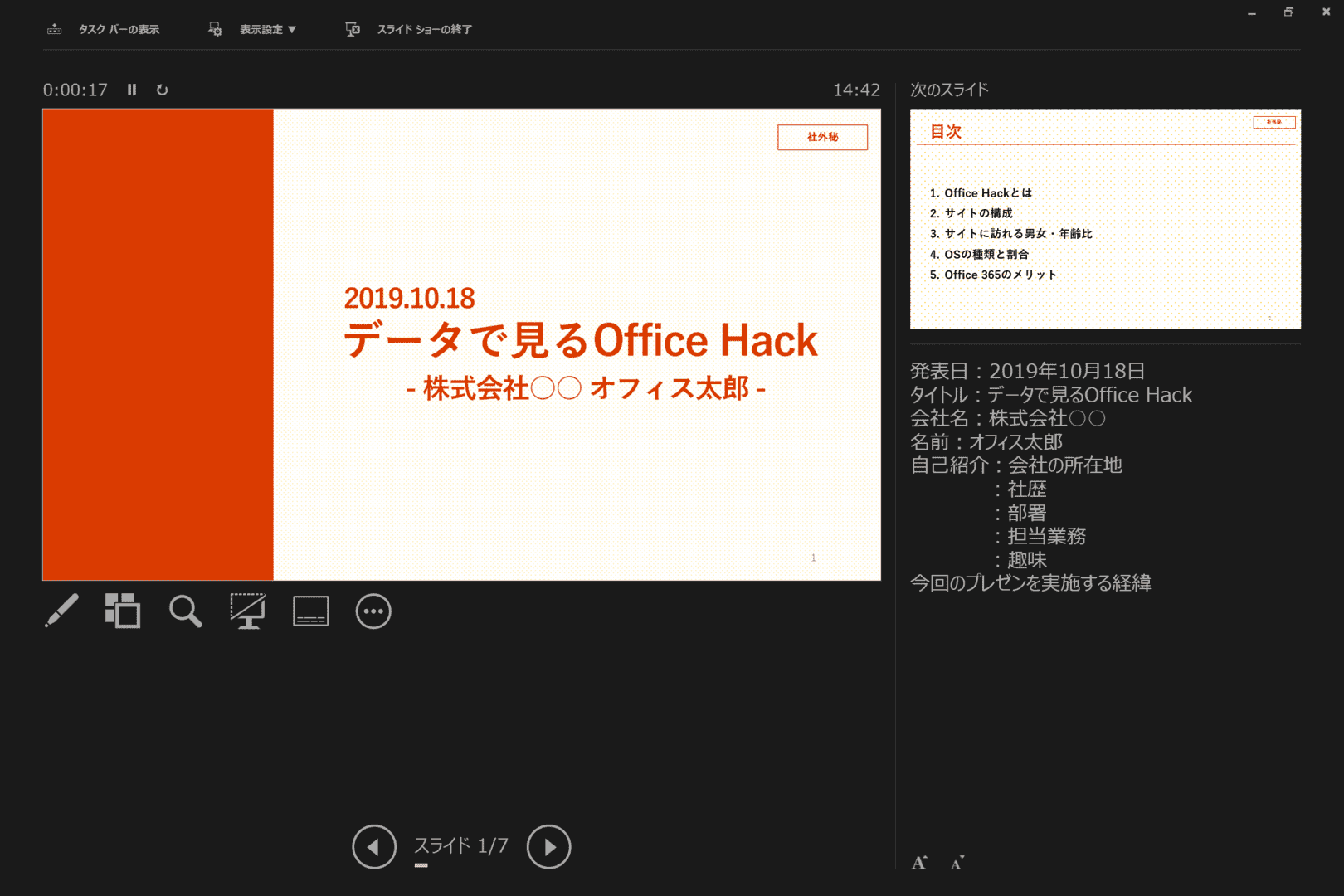Click 1. Office Hackとは in next slide

coord(981,193)
